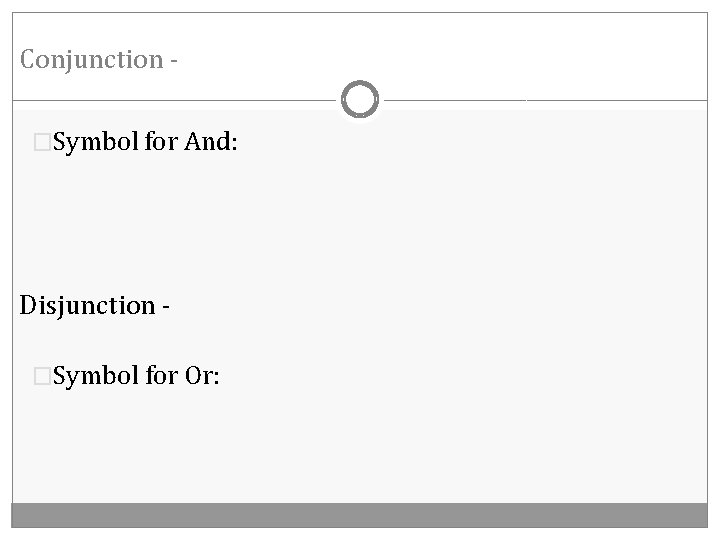Click the gray footer bar at slide bottom
This screenshot has height=540, width=720.
click(x=360, y=514)
